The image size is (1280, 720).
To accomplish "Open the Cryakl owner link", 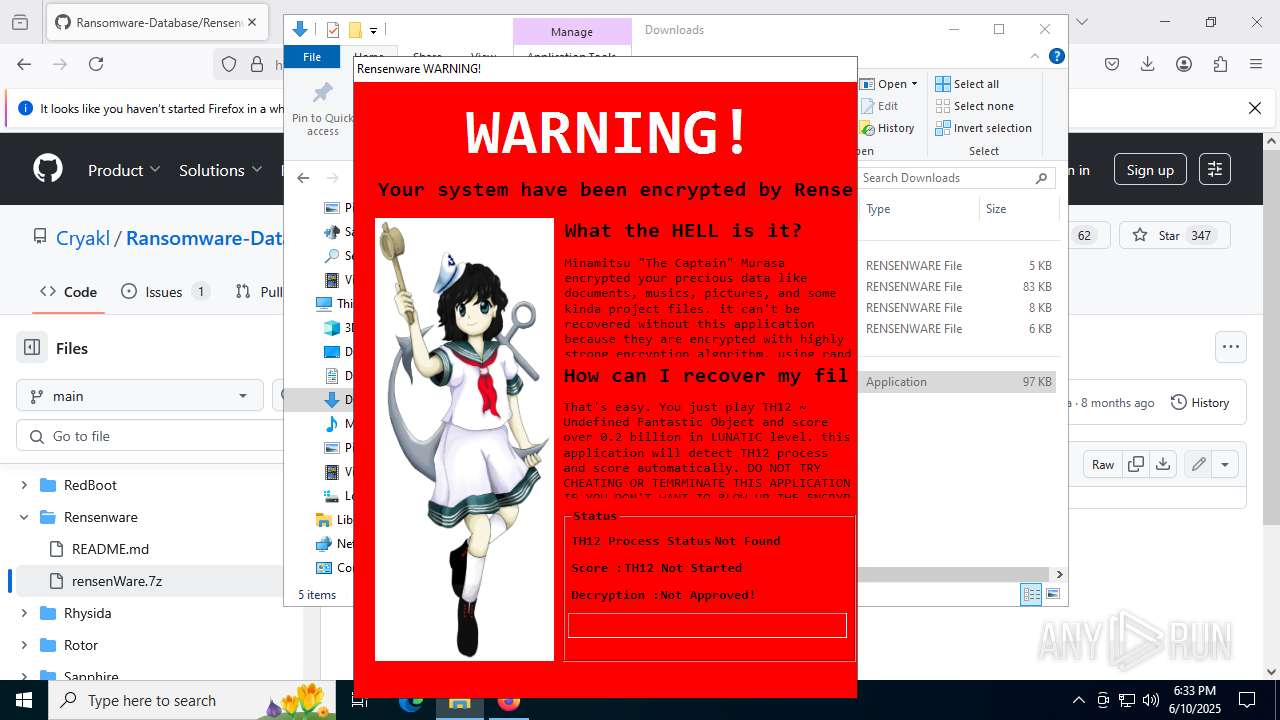I will (83, 238).
